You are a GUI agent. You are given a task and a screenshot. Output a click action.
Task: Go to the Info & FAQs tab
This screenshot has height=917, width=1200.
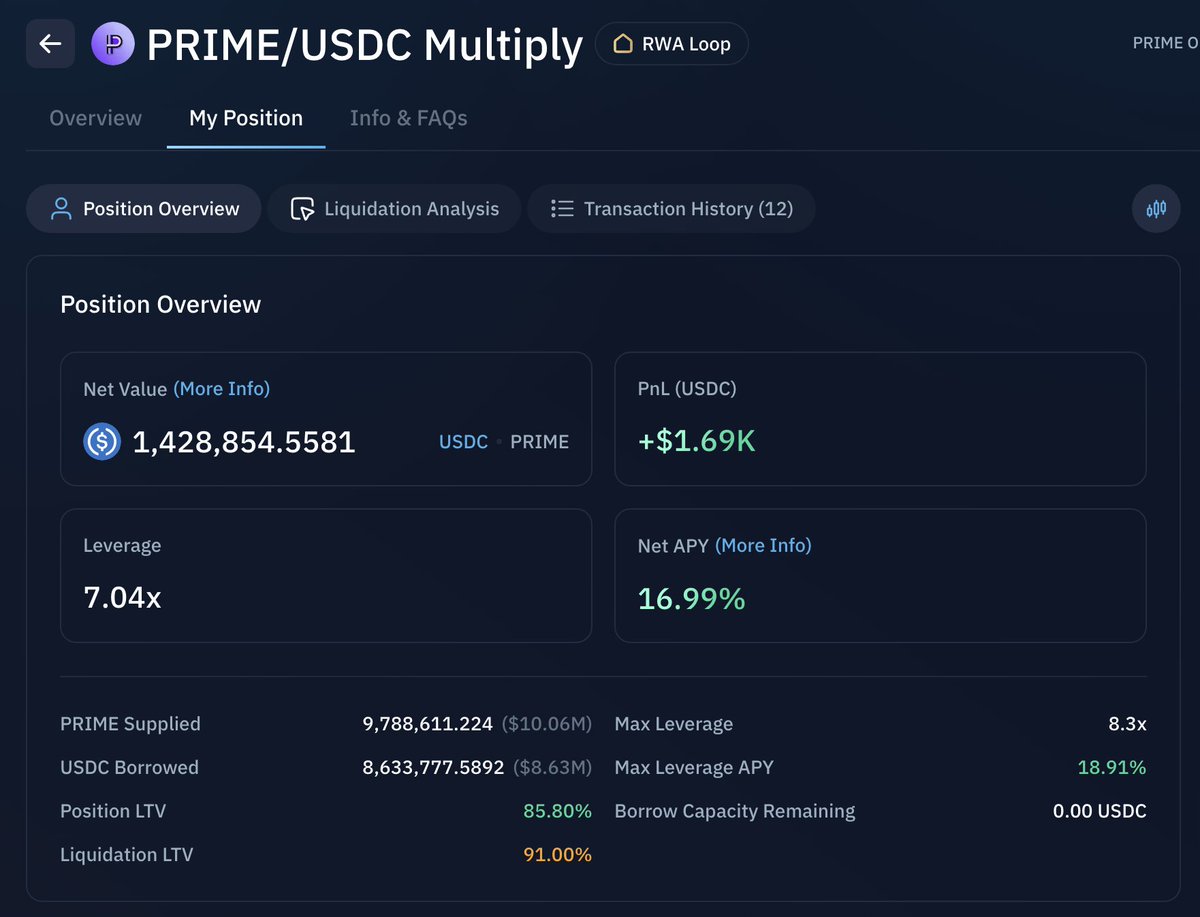point(408,118)
